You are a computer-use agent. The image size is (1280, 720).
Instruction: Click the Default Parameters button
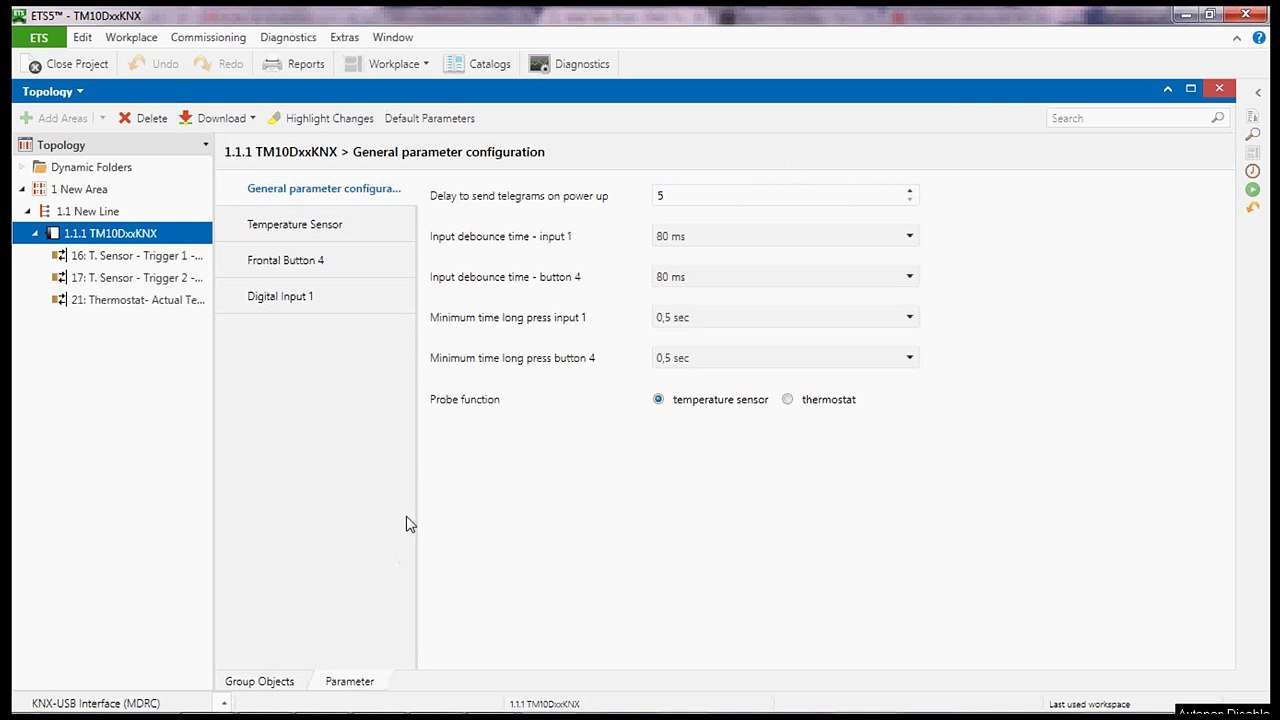pyautogui.click(x=429, y=118)
